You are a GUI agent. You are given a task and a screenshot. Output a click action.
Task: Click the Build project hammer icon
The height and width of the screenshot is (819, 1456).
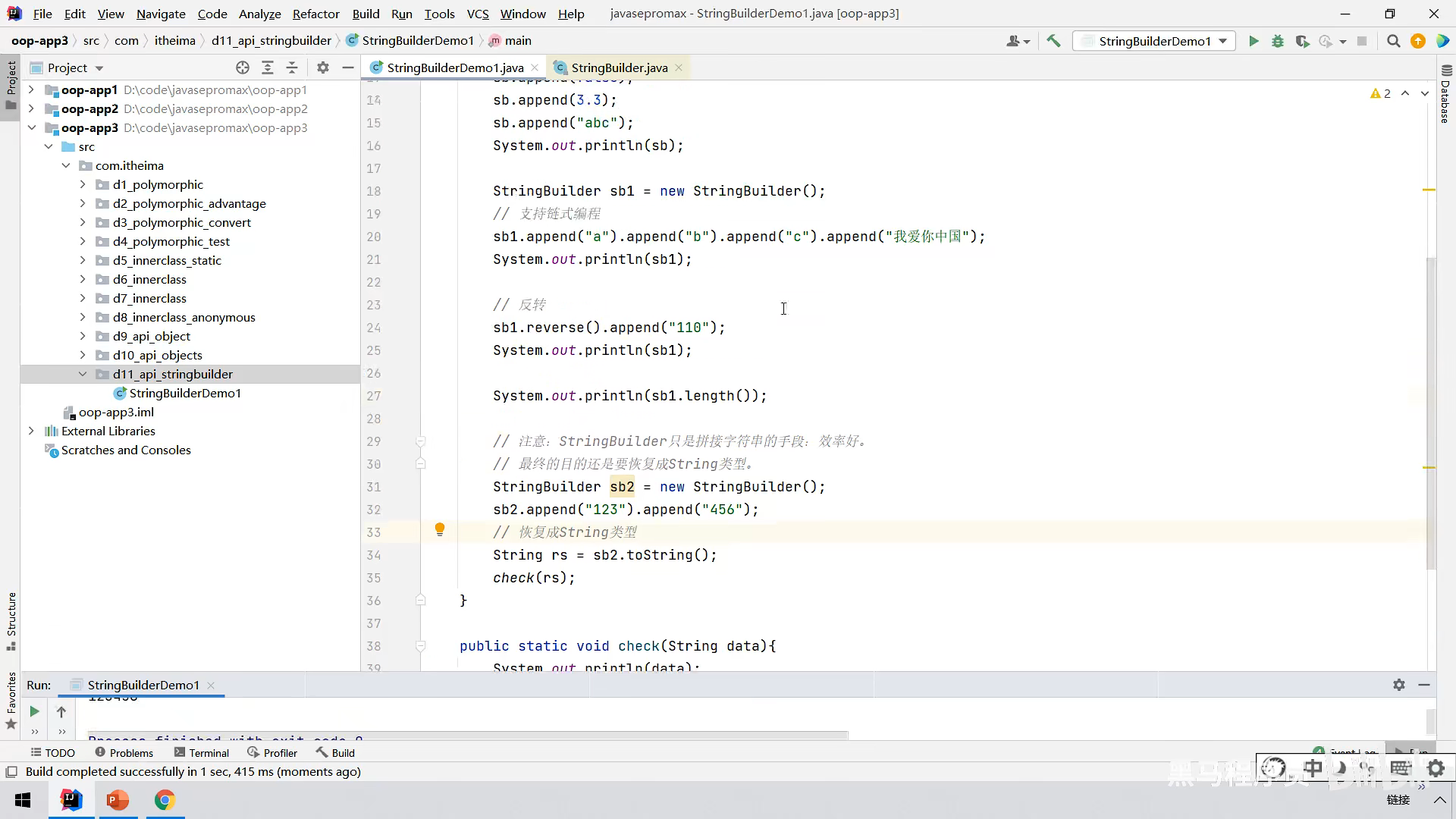pyautogui.click(x=1053, y=41)
